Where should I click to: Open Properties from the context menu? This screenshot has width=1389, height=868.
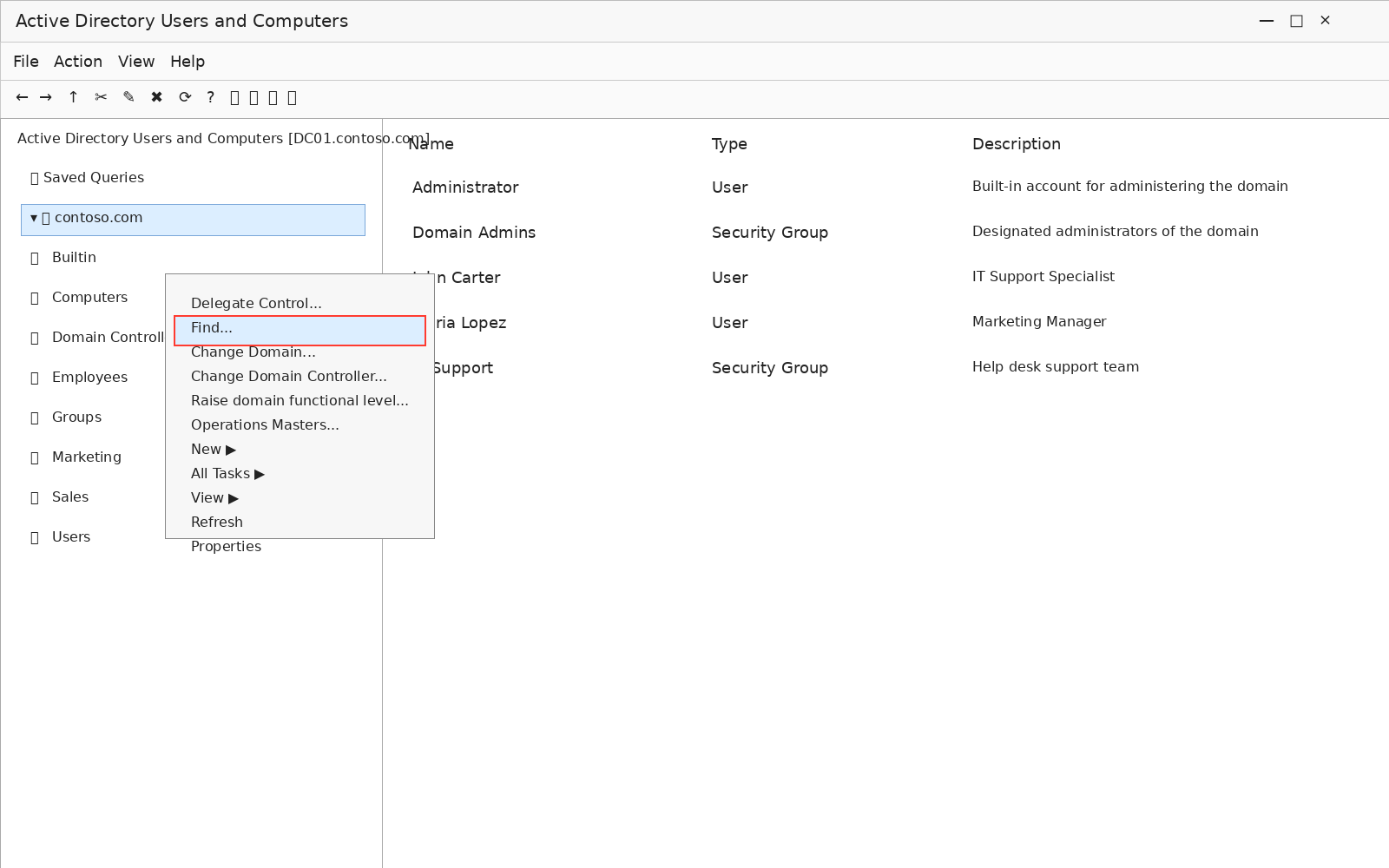click(x=226, y=546)
